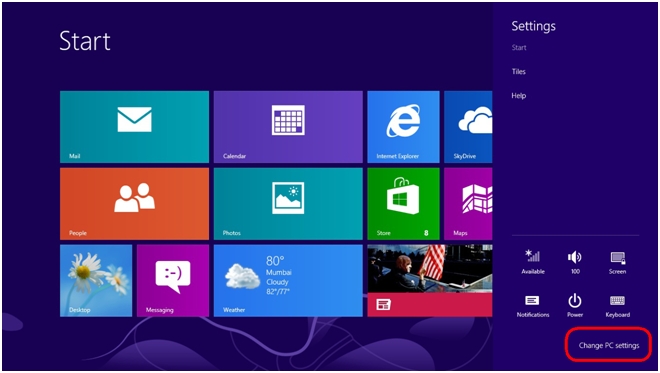Open the Screen brightness setting
This screenshot has height=373, width=660.
point(617,261)
